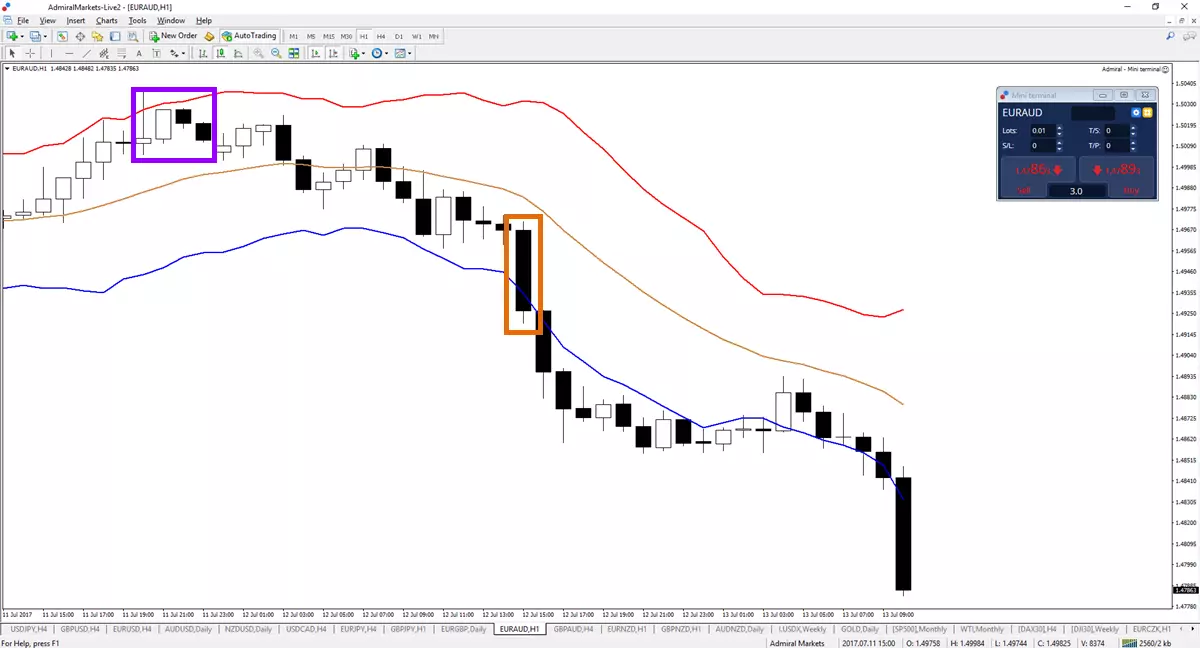Toggle Chart Shift icon
Image resolution: width=1200 pixels, height=648 pixels.
click(333, 53)
